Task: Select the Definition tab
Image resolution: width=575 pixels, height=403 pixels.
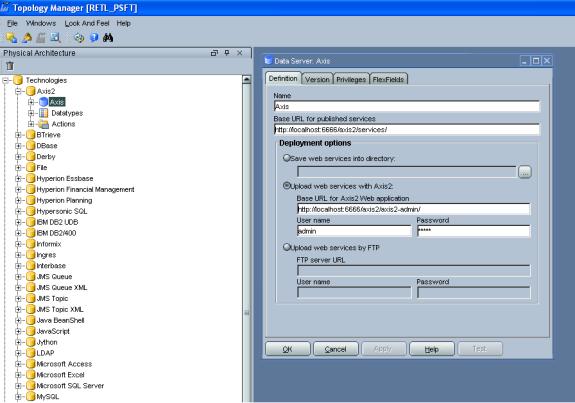Action: pos(283,78)
